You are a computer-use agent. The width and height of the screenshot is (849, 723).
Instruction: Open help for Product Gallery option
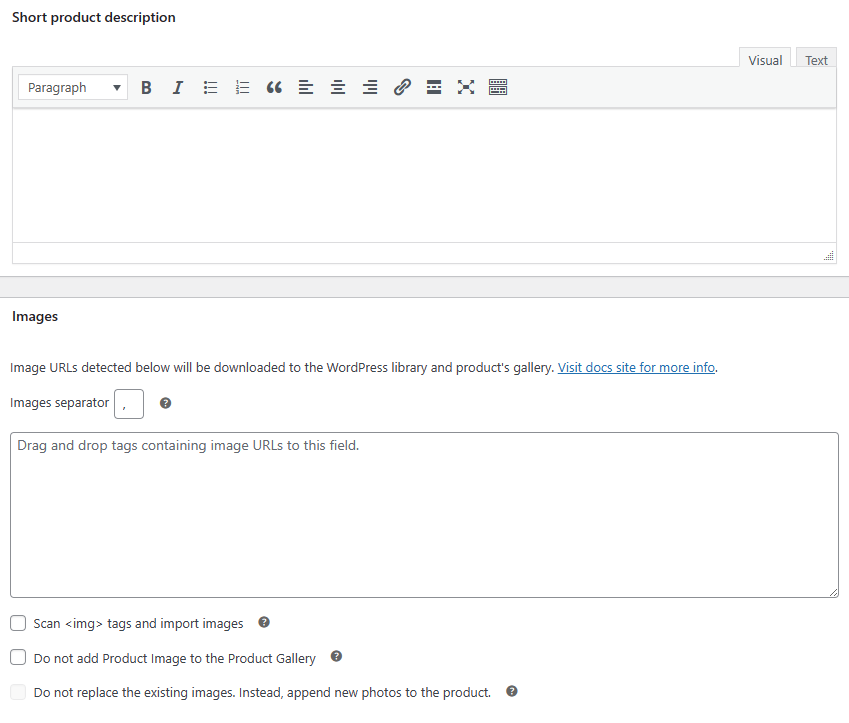click(x=336, y=656)
